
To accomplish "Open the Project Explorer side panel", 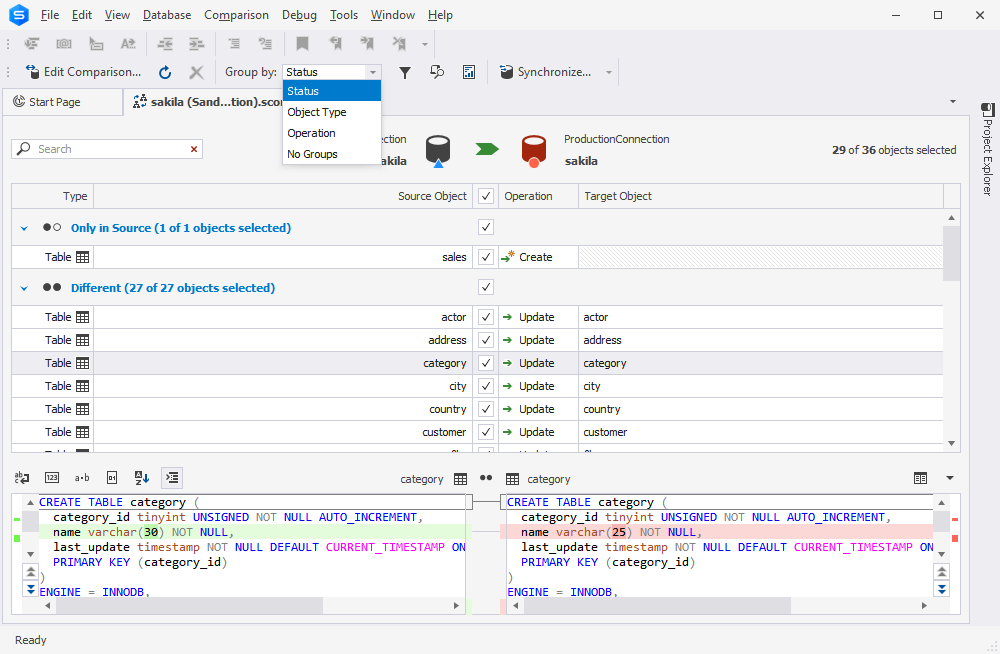I will point(987,149).
